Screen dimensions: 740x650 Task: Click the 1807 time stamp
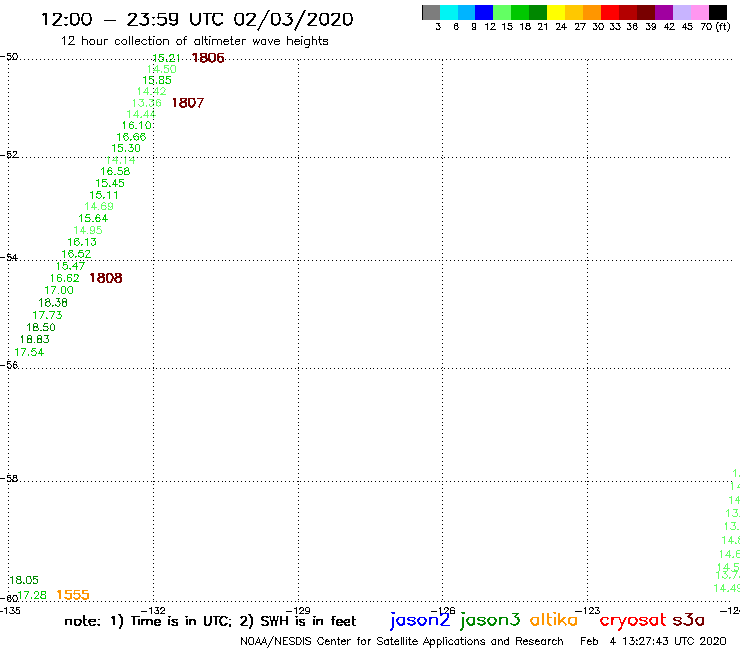coord(188,103)
